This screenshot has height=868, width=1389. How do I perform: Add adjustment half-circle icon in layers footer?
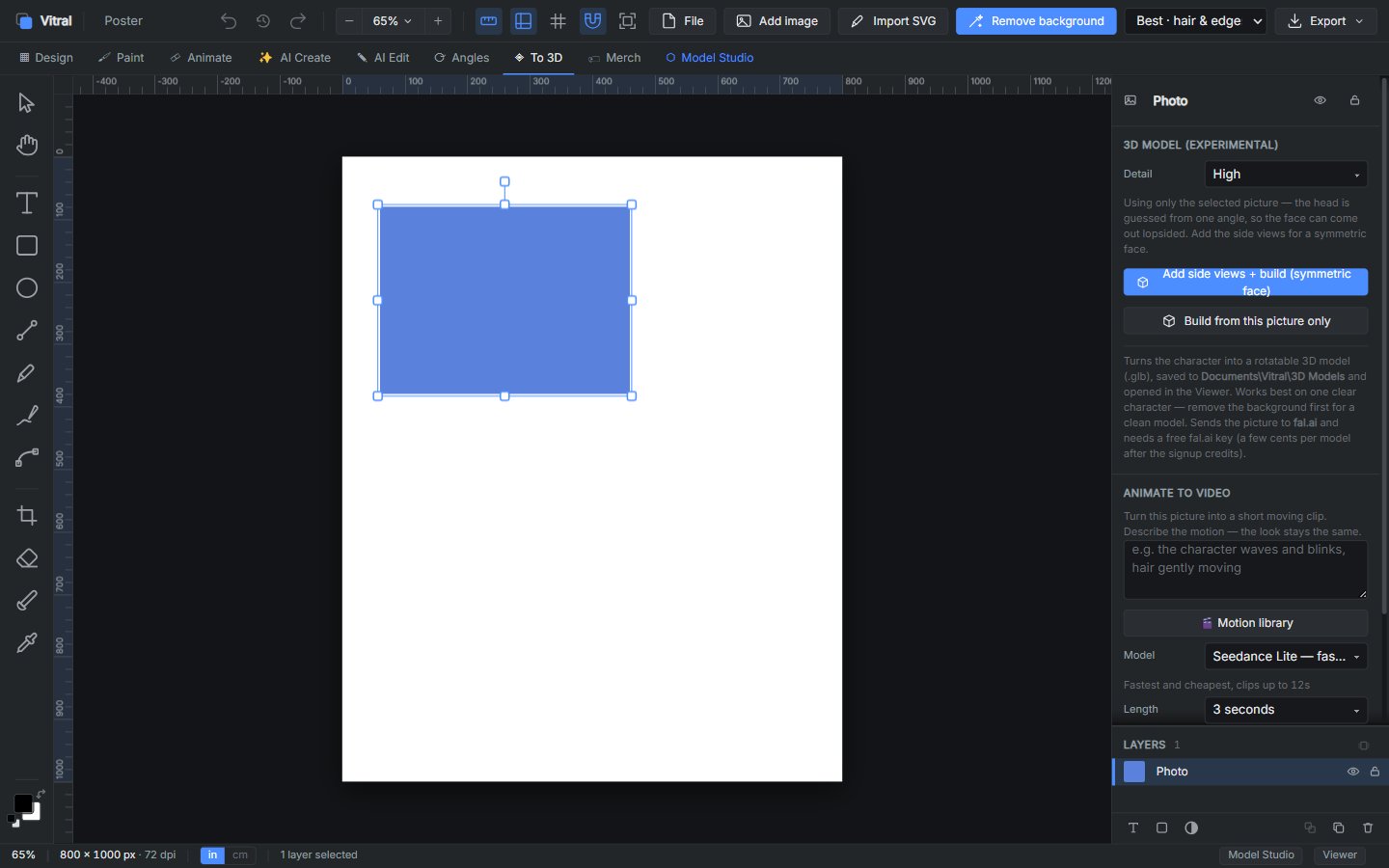[1191, 828]
